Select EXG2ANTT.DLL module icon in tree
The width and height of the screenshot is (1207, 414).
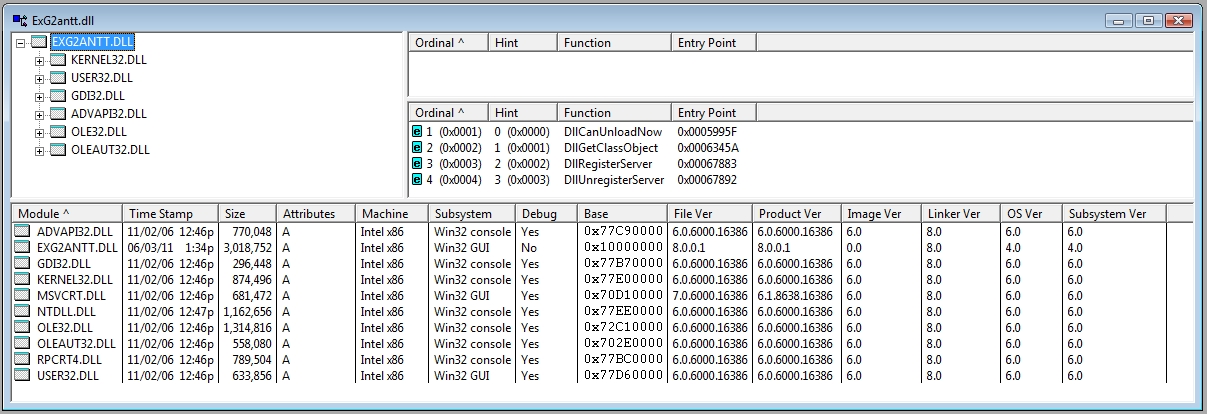coord(39,42)
